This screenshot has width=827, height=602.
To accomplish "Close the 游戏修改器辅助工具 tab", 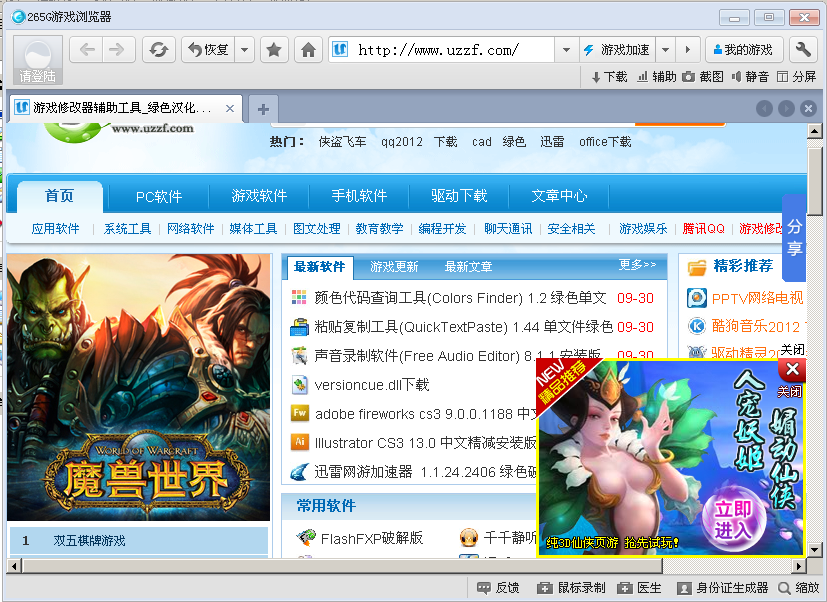I will pyautogui.click(x=230, y=109).
